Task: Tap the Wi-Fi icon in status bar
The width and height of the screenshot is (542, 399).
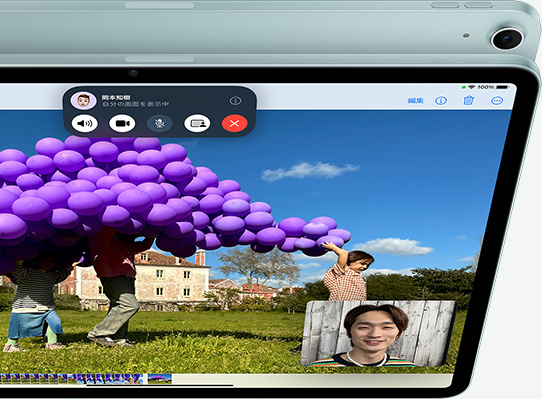Action: (471, 87)
